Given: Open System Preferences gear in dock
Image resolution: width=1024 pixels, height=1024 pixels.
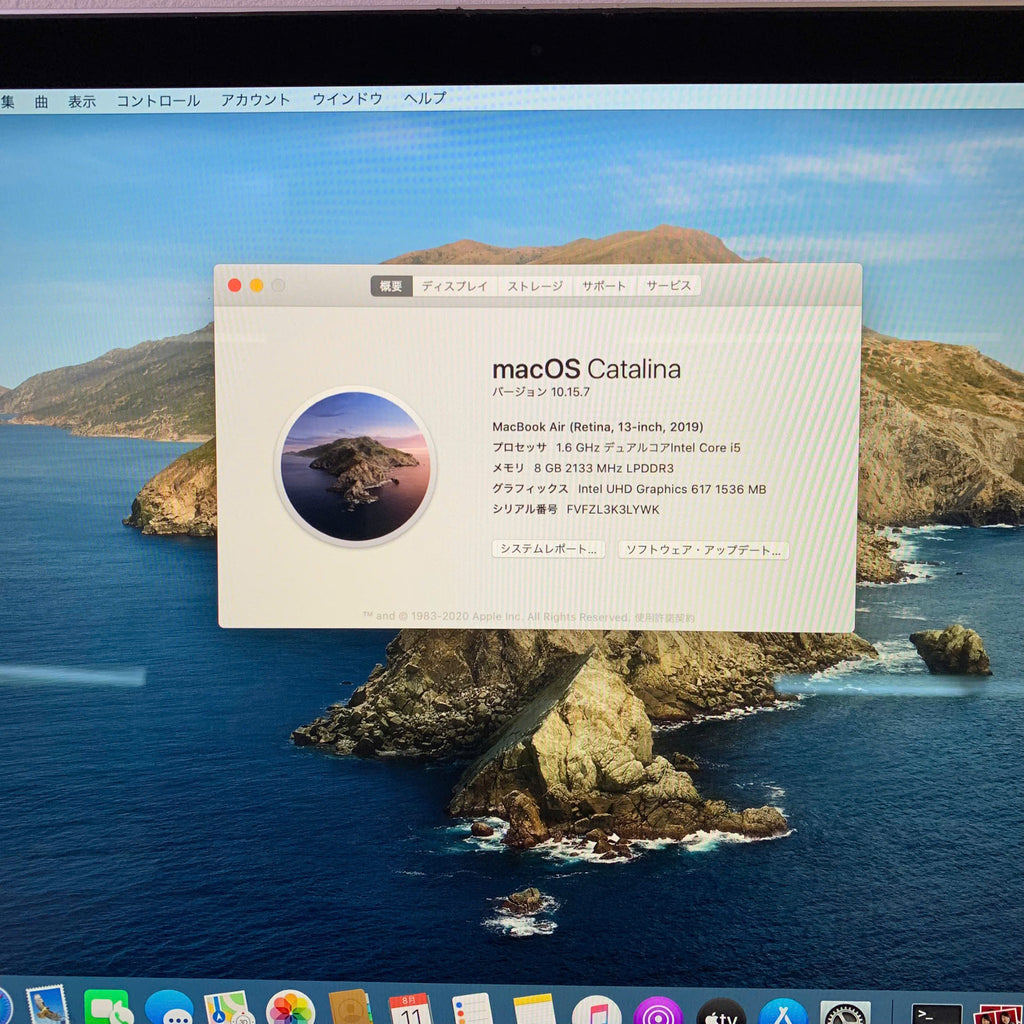Looking at the screenshot, I should tap(845, 1012).
